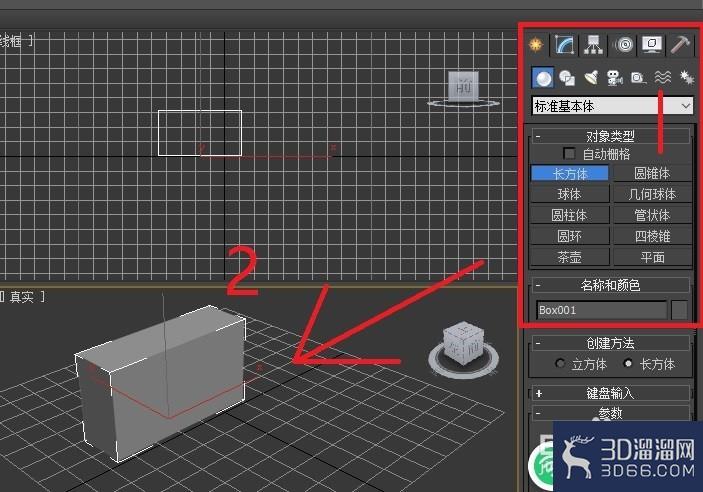Select the 立方体 radio button
The width and height of the screenshot is (703, 492).
pyautogui.click(x=560, y=364)
